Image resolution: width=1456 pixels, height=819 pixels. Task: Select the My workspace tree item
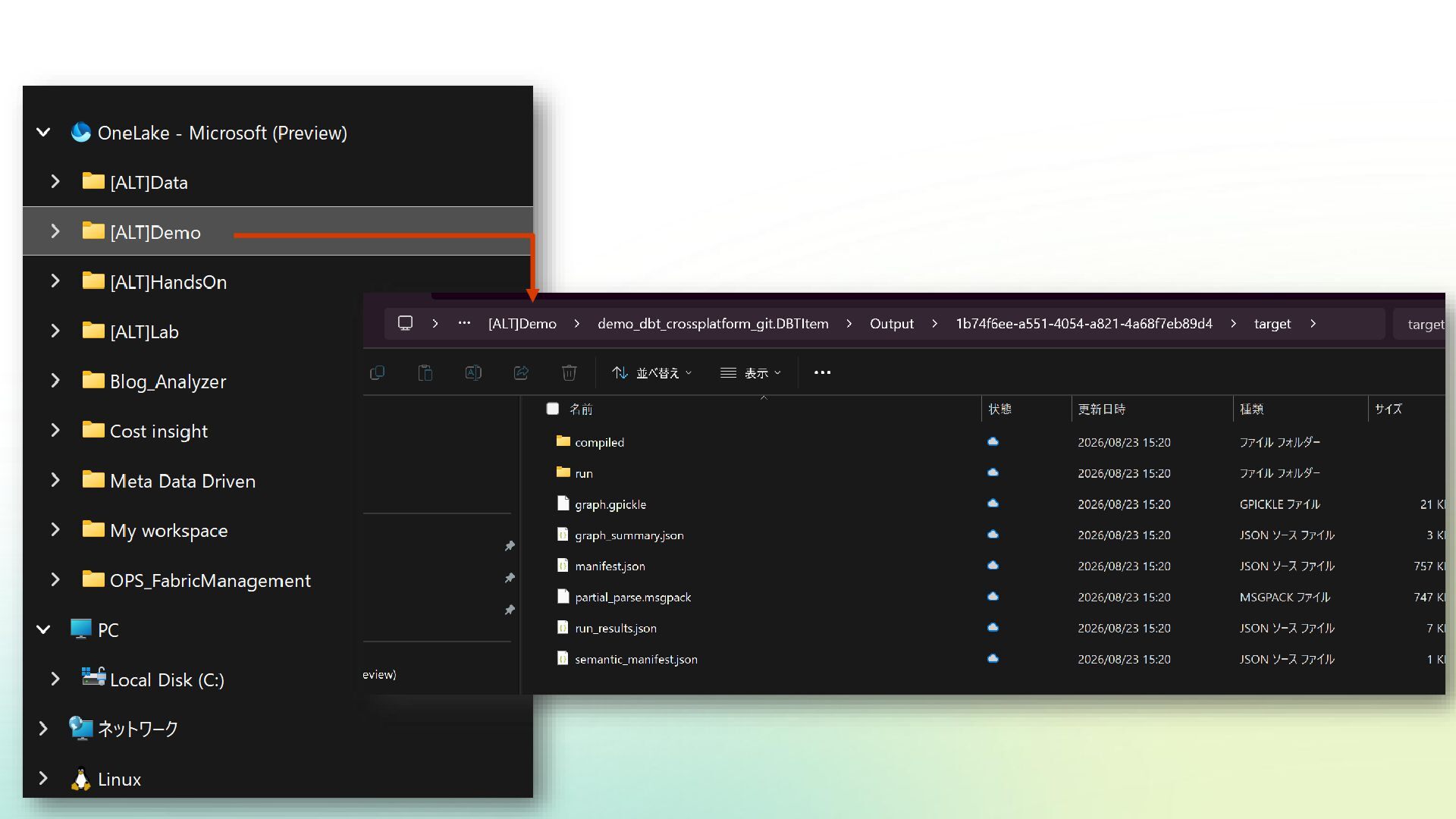point(193,530)
